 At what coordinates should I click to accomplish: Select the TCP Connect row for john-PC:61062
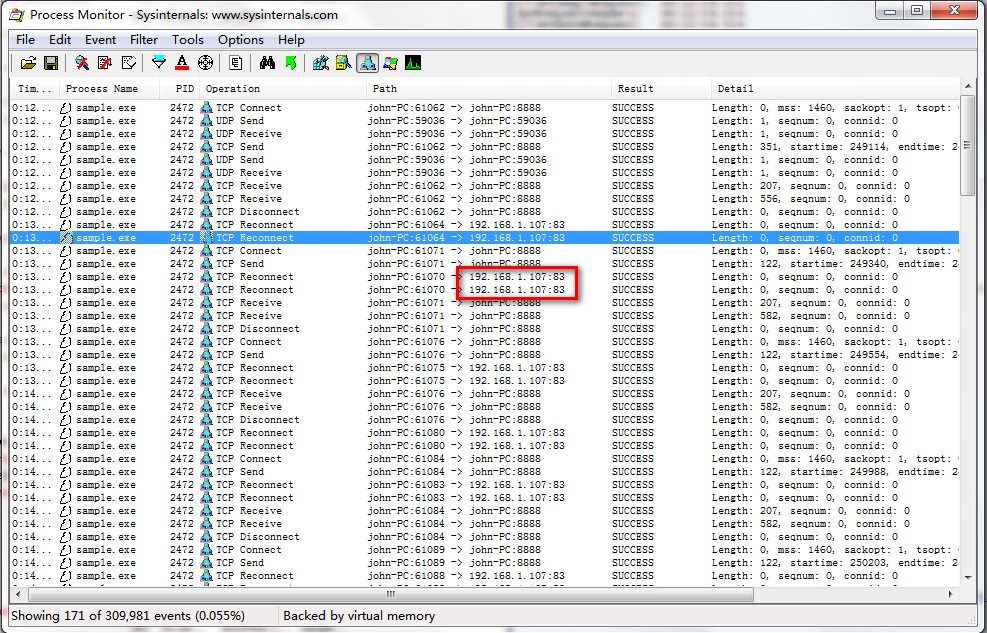(x=485, y=108)
